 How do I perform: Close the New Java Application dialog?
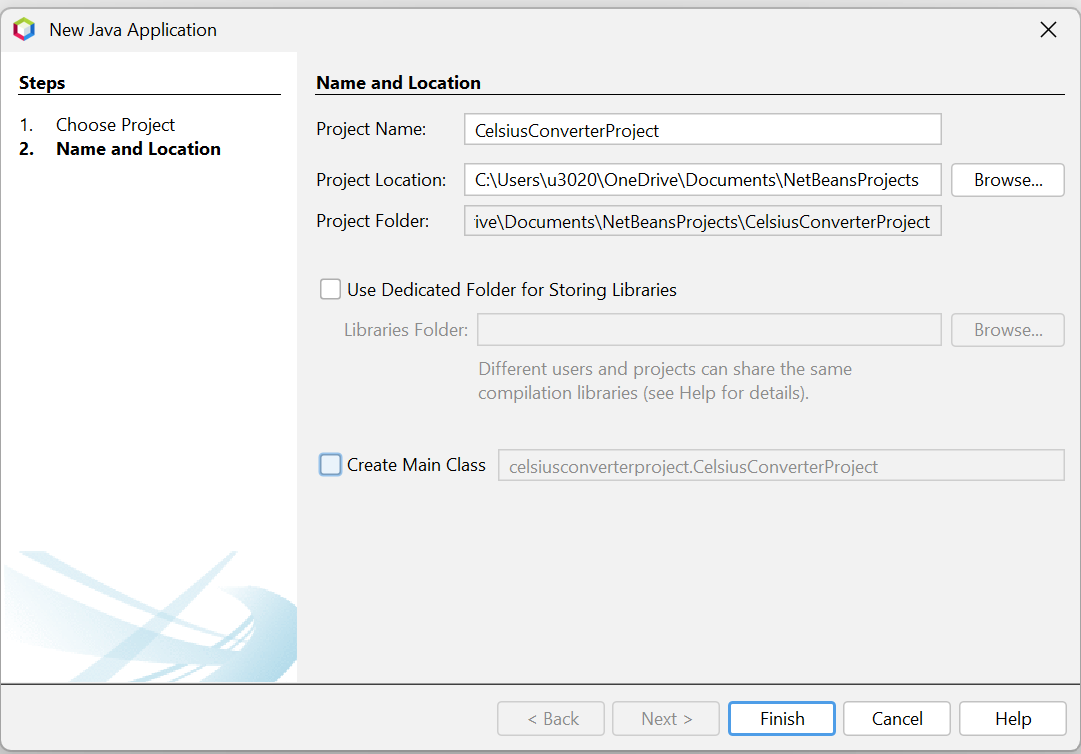1048,30
